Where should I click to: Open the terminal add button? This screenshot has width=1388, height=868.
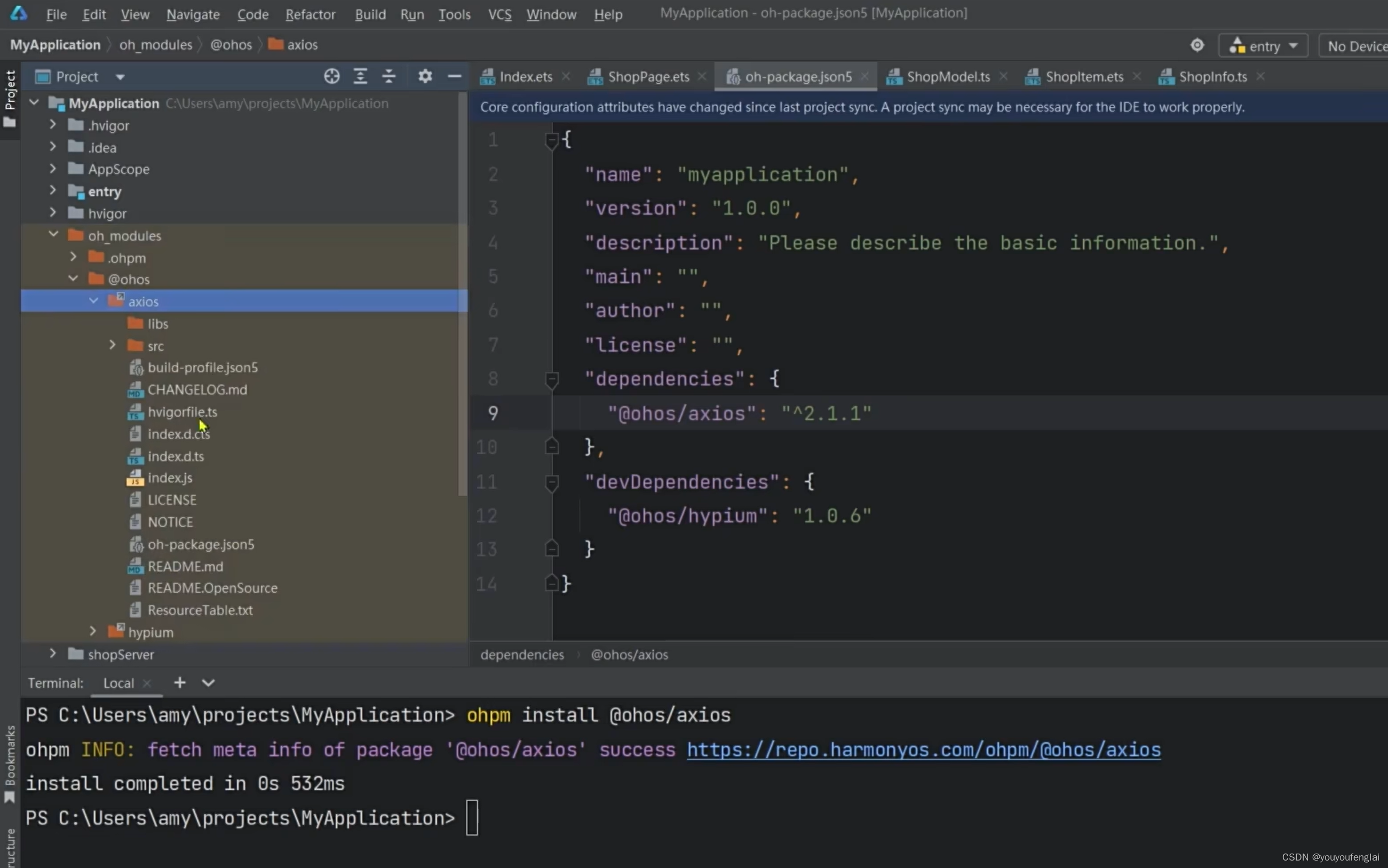178,682
